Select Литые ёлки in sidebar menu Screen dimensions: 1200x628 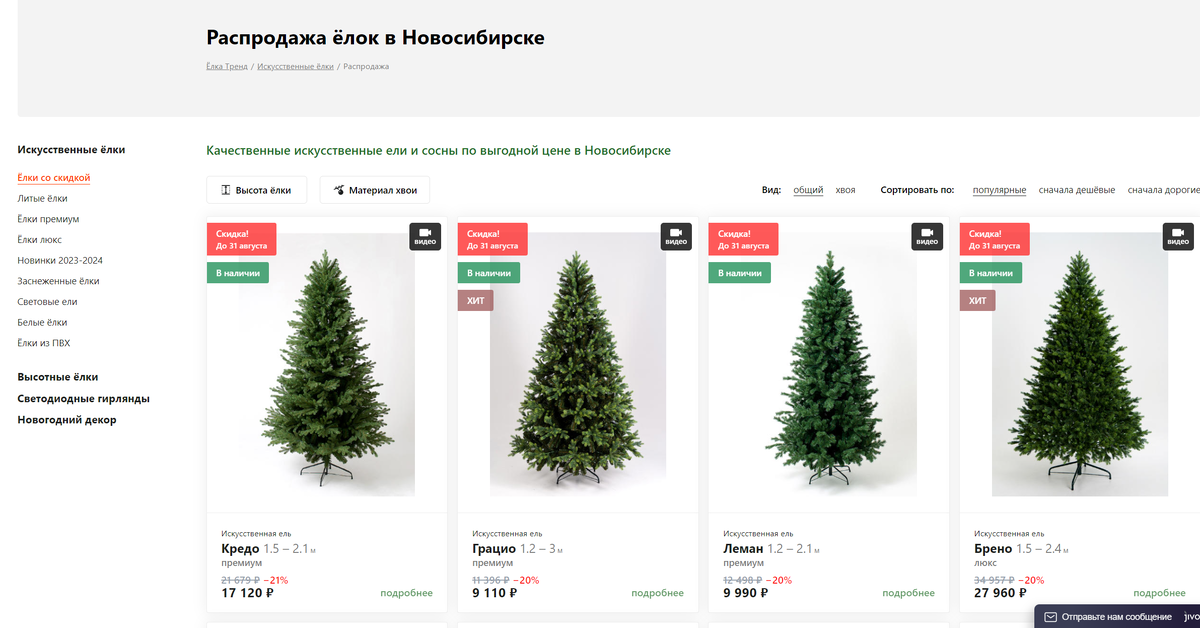[x=43, y=198]
